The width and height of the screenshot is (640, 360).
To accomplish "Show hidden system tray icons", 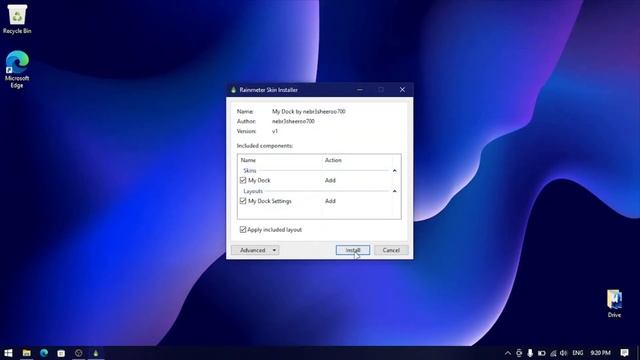I will [x=508, y=353].
